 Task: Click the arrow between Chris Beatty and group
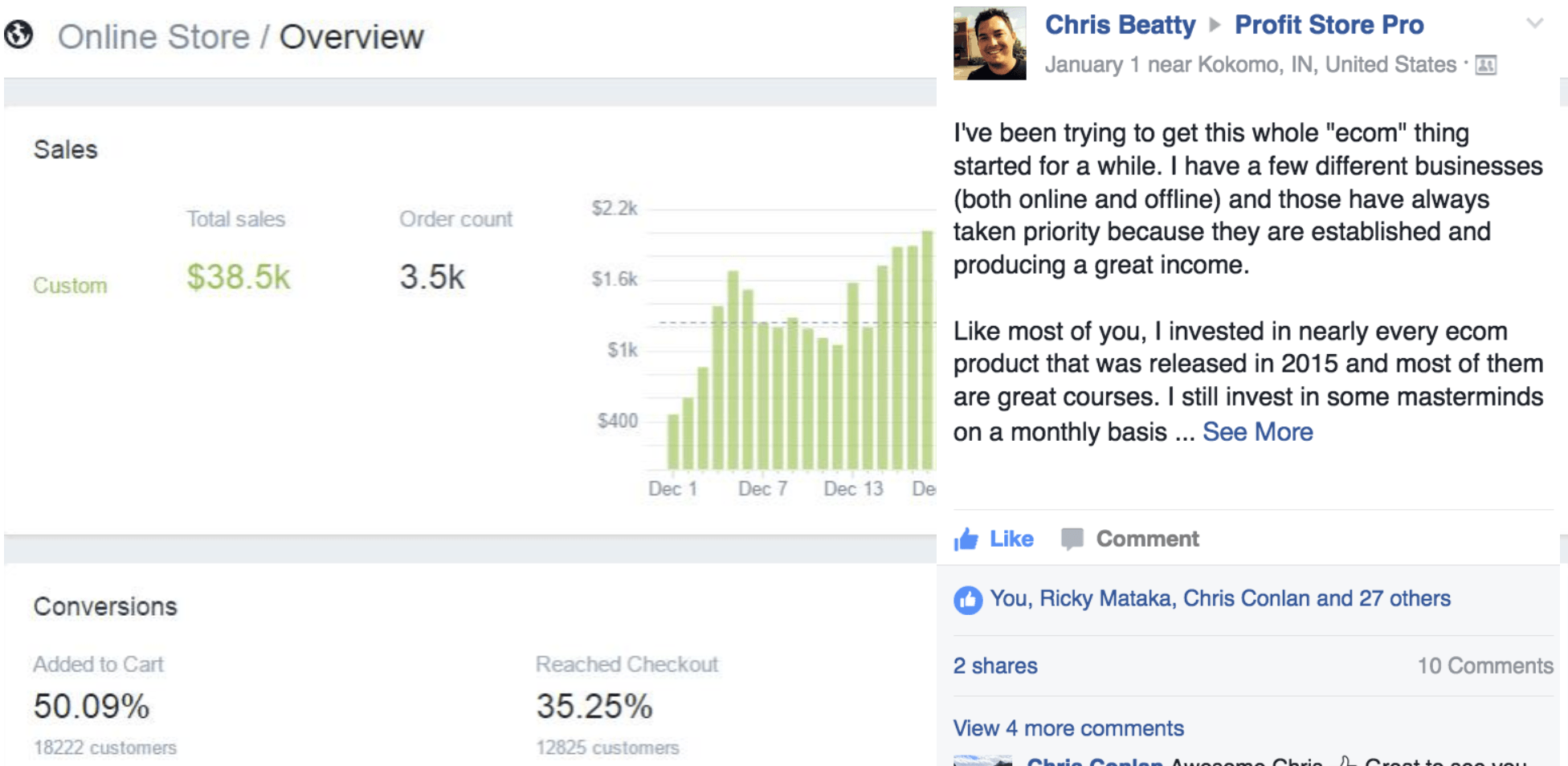point(1215,25)
